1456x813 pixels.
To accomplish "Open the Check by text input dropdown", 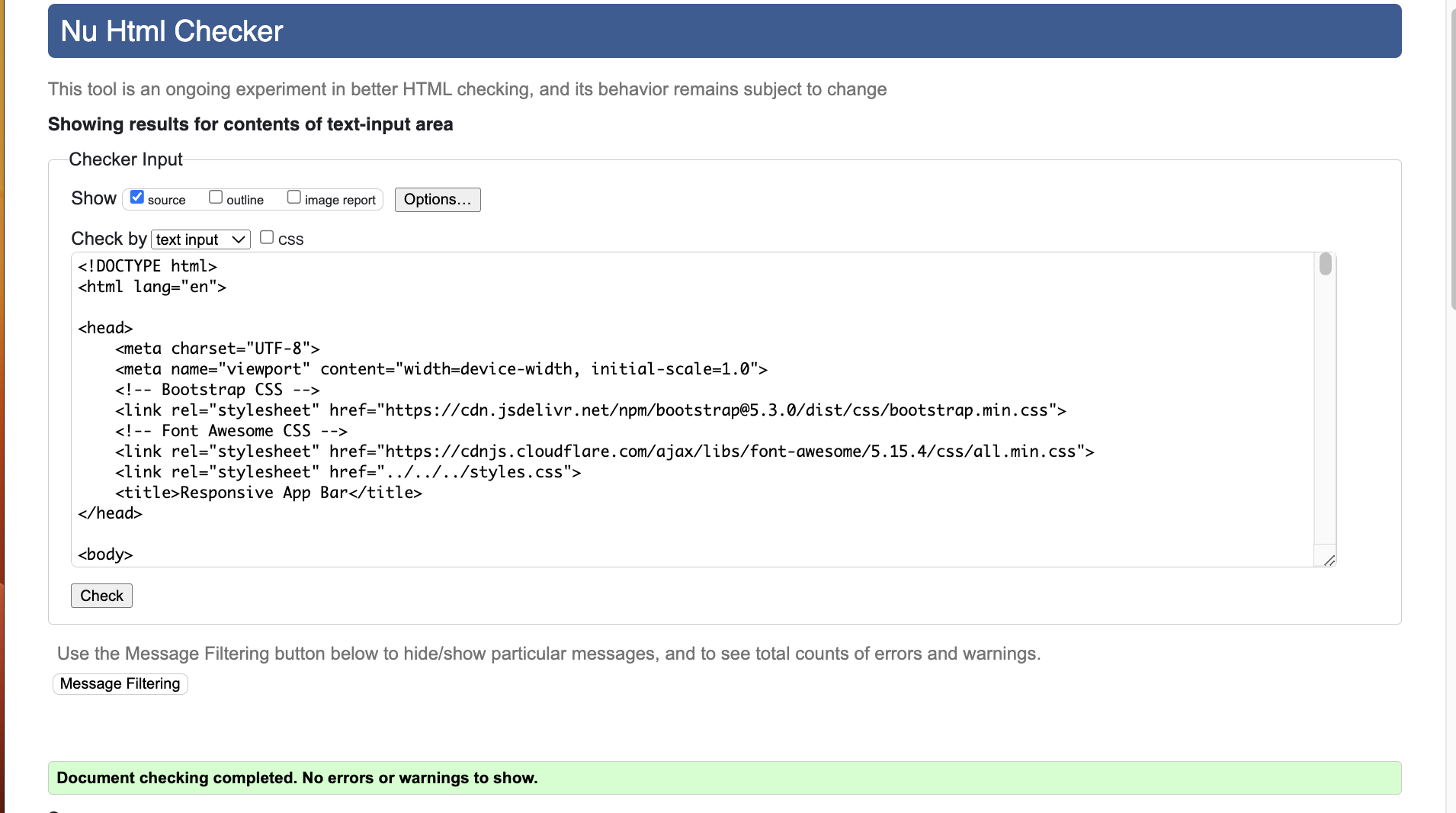I will 200,239.
